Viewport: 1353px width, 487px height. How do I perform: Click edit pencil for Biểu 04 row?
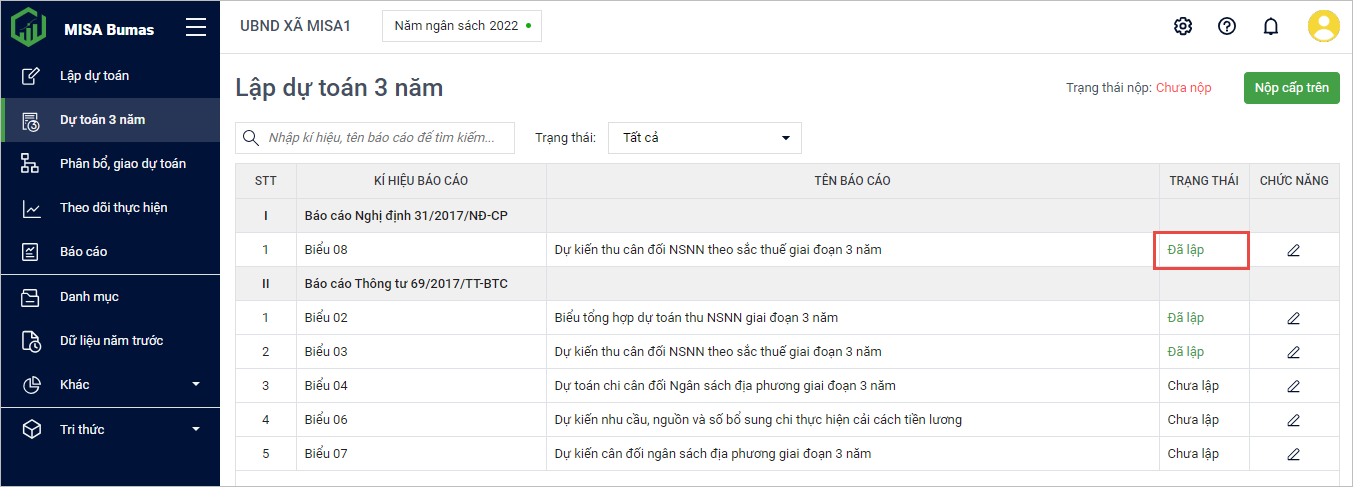pyautogui.click(x=1293, y=386)
